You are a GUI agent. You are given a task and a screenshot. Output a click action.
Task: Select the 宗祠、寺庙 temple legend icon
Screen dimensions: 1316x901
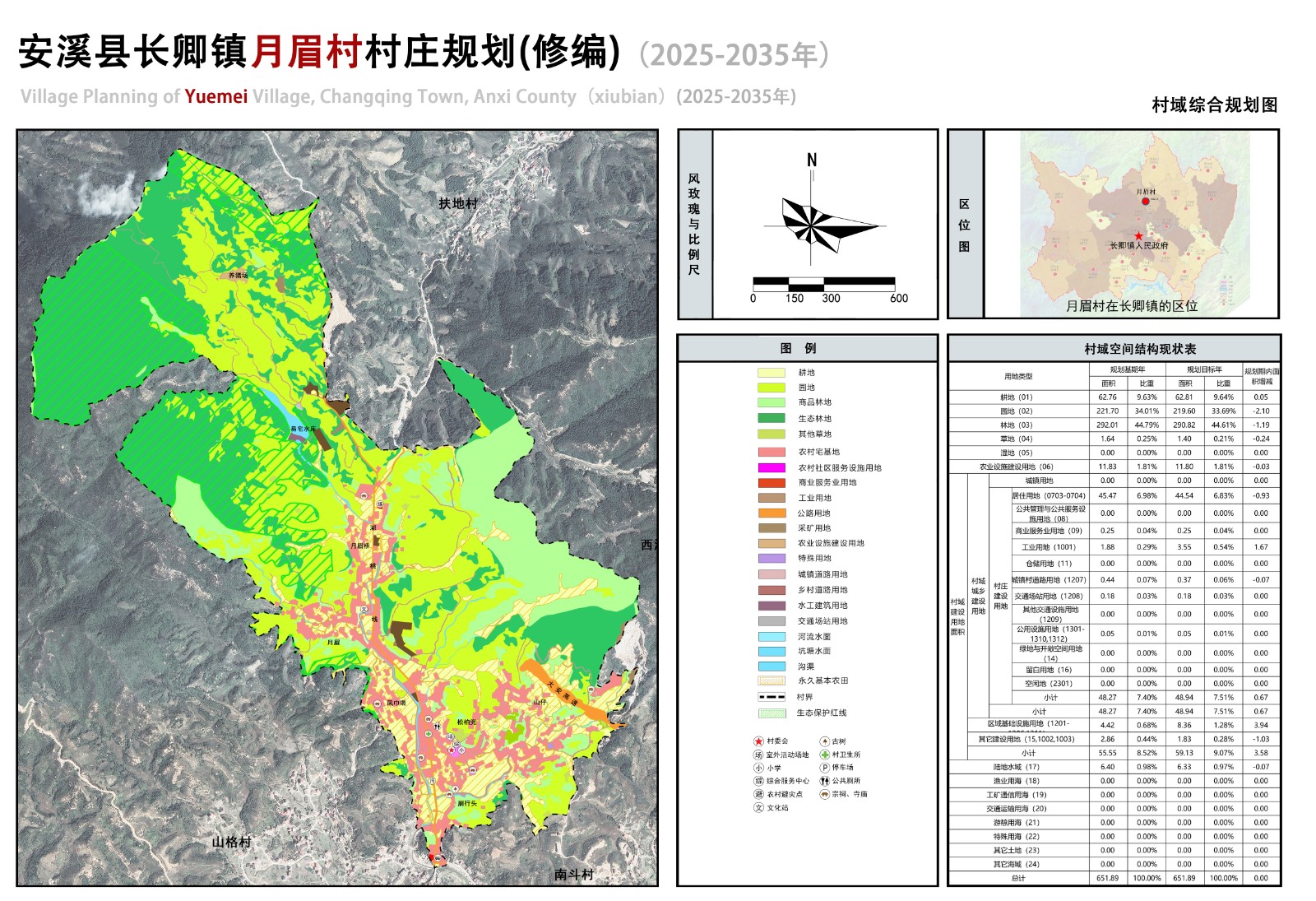pos(824,794)
